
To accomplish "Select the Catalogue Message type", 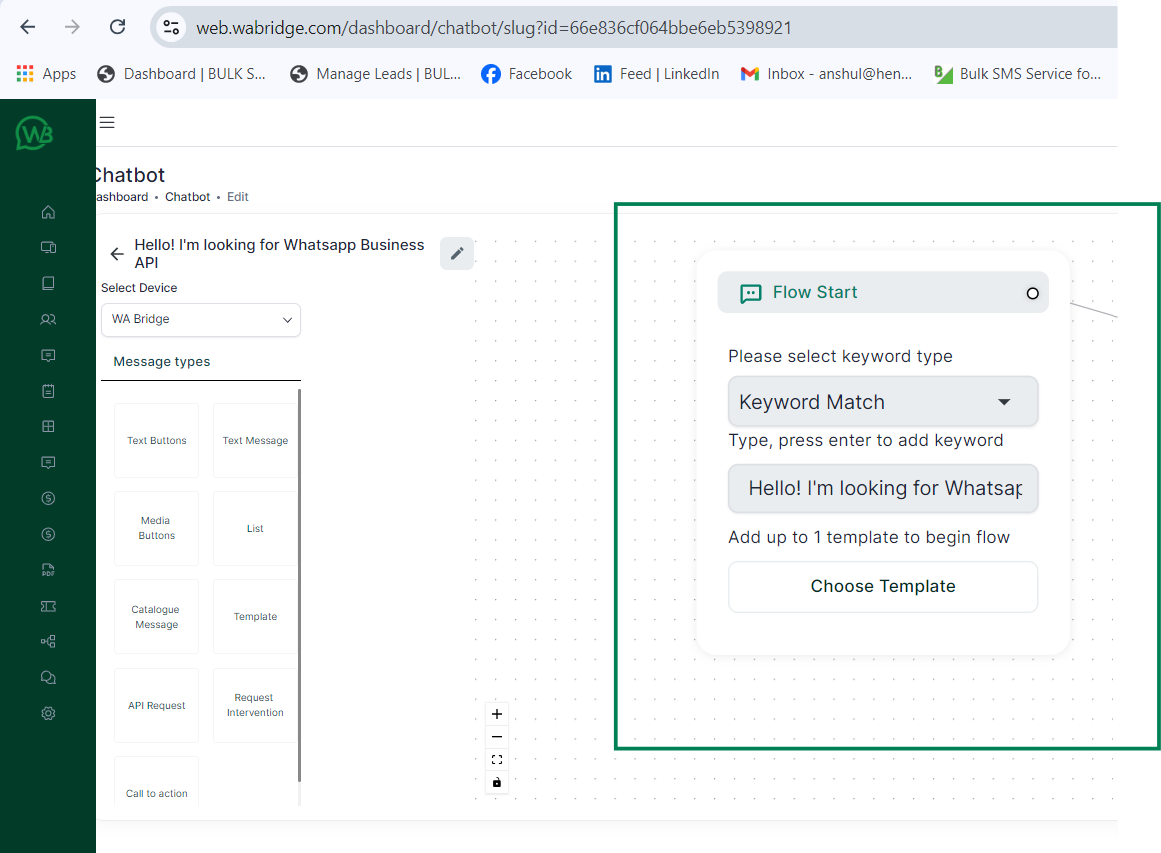I will point(156,617).
